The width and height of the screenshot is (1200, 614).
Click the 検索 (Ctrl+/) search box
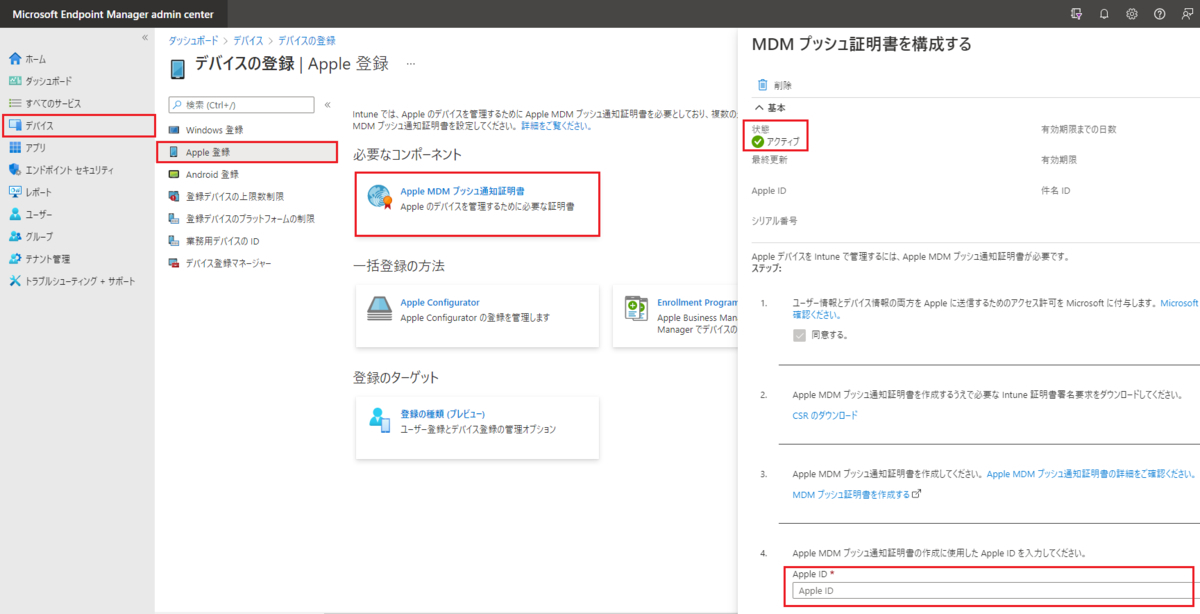click(241, 104)
